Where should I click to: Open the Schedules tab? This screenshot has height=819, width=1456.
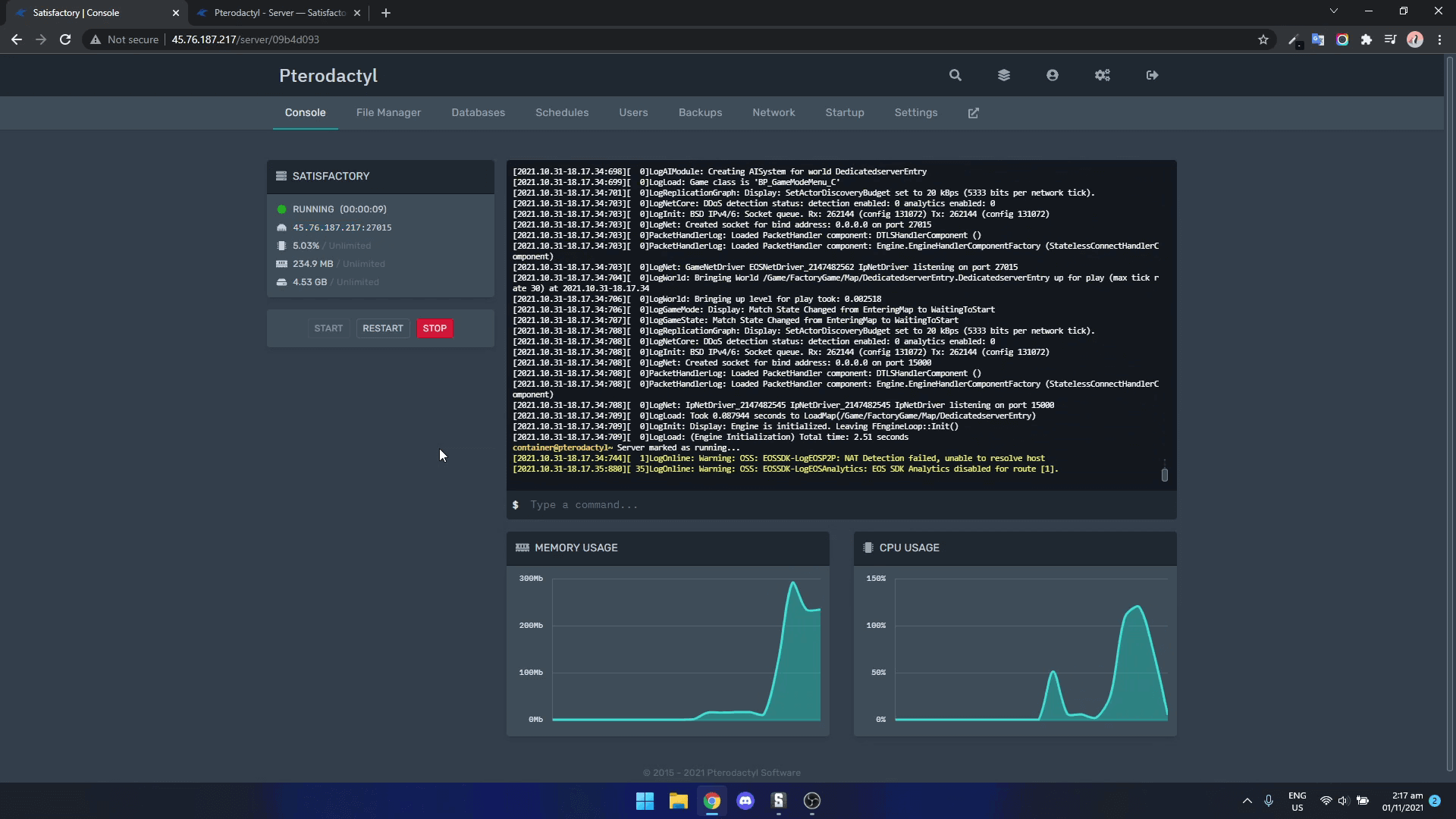click(562, 113)
